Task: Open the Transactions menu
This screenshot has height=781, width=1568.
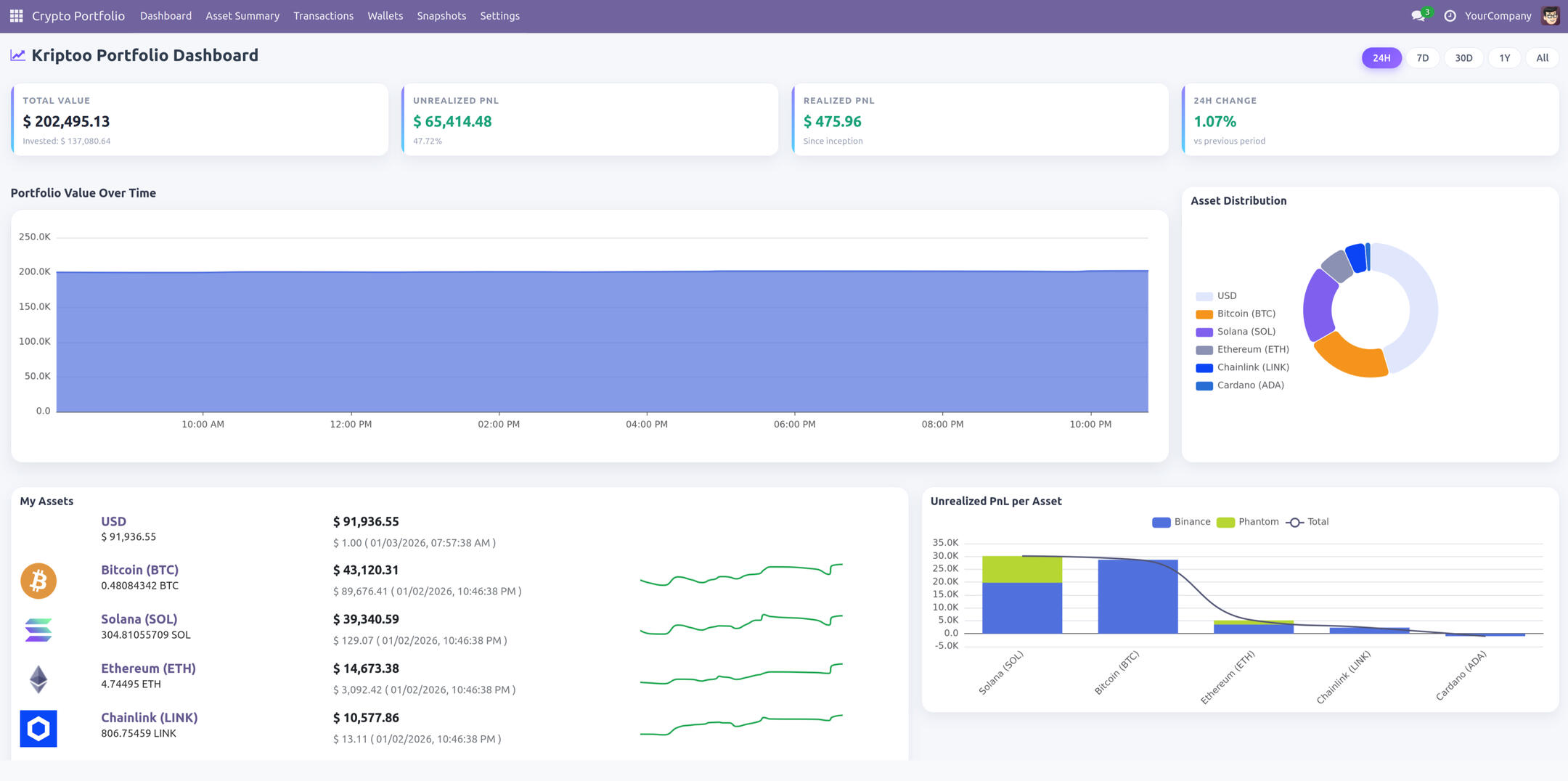Action: click(323, 16)
